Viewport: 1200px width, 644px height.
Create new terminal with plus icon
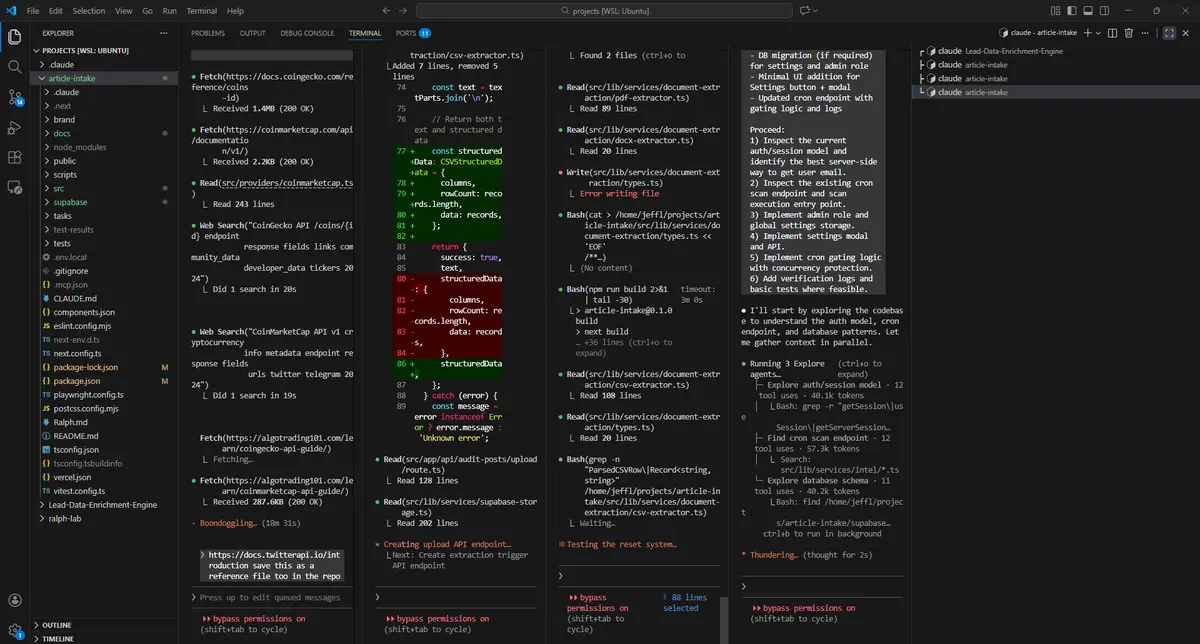[x=1088, y=33]
